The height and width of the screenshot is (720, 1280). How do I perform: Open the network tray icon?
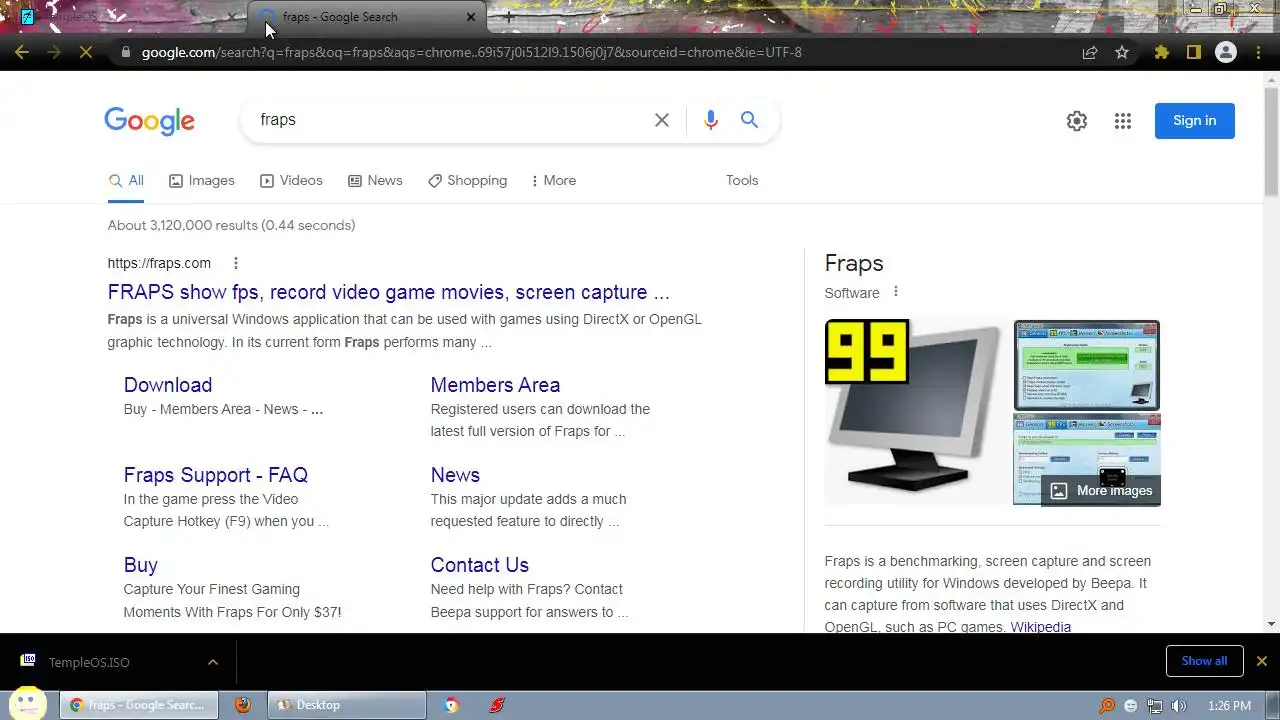click(1155, 705)
